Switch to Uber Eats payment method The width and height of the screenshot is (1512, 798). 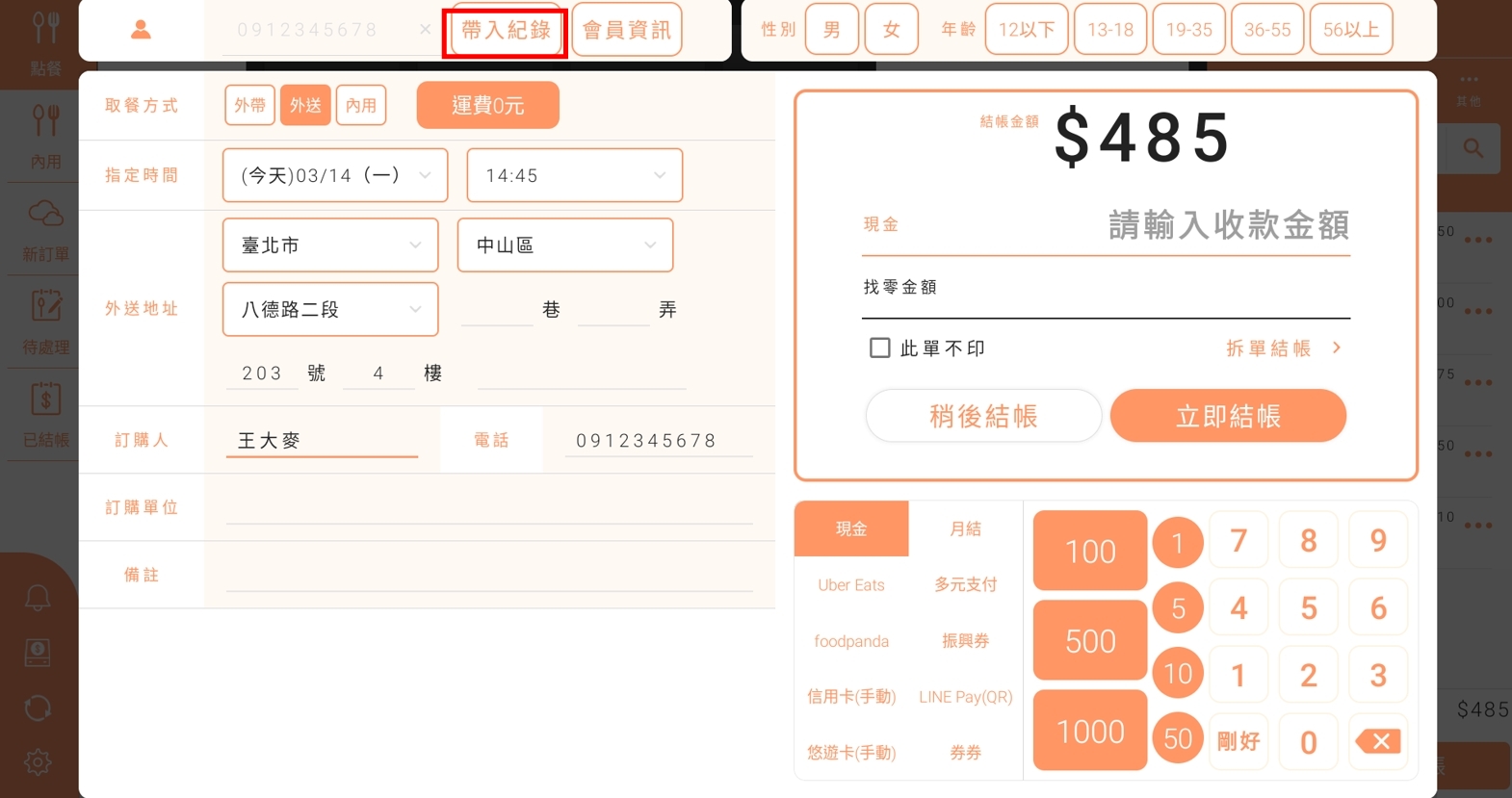pos(850,585)
